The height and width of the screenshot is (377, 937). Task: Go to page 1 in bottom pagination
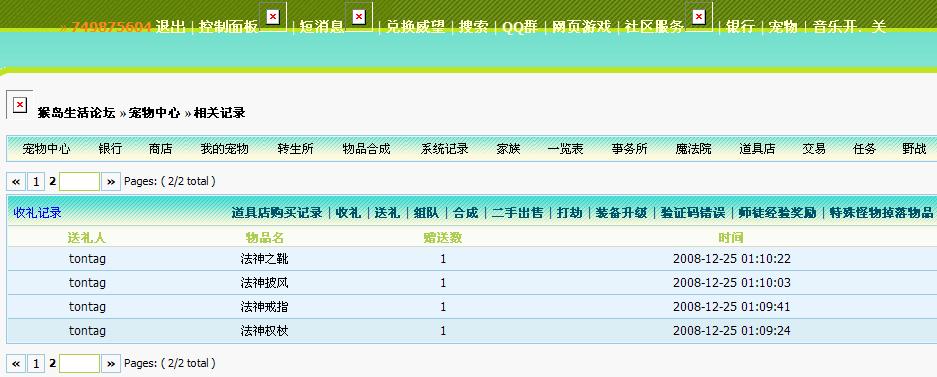pos(36,363)
